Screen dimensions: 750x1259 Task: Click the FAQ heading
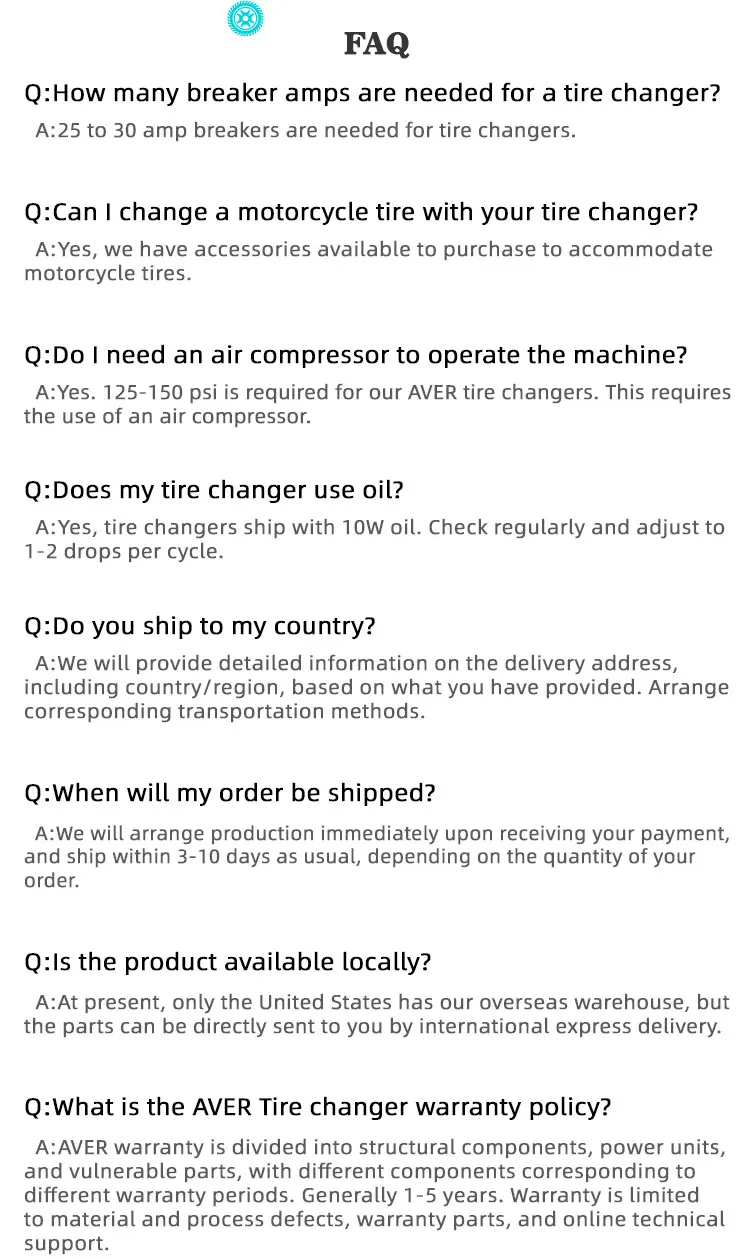click(x=376, y=44)
